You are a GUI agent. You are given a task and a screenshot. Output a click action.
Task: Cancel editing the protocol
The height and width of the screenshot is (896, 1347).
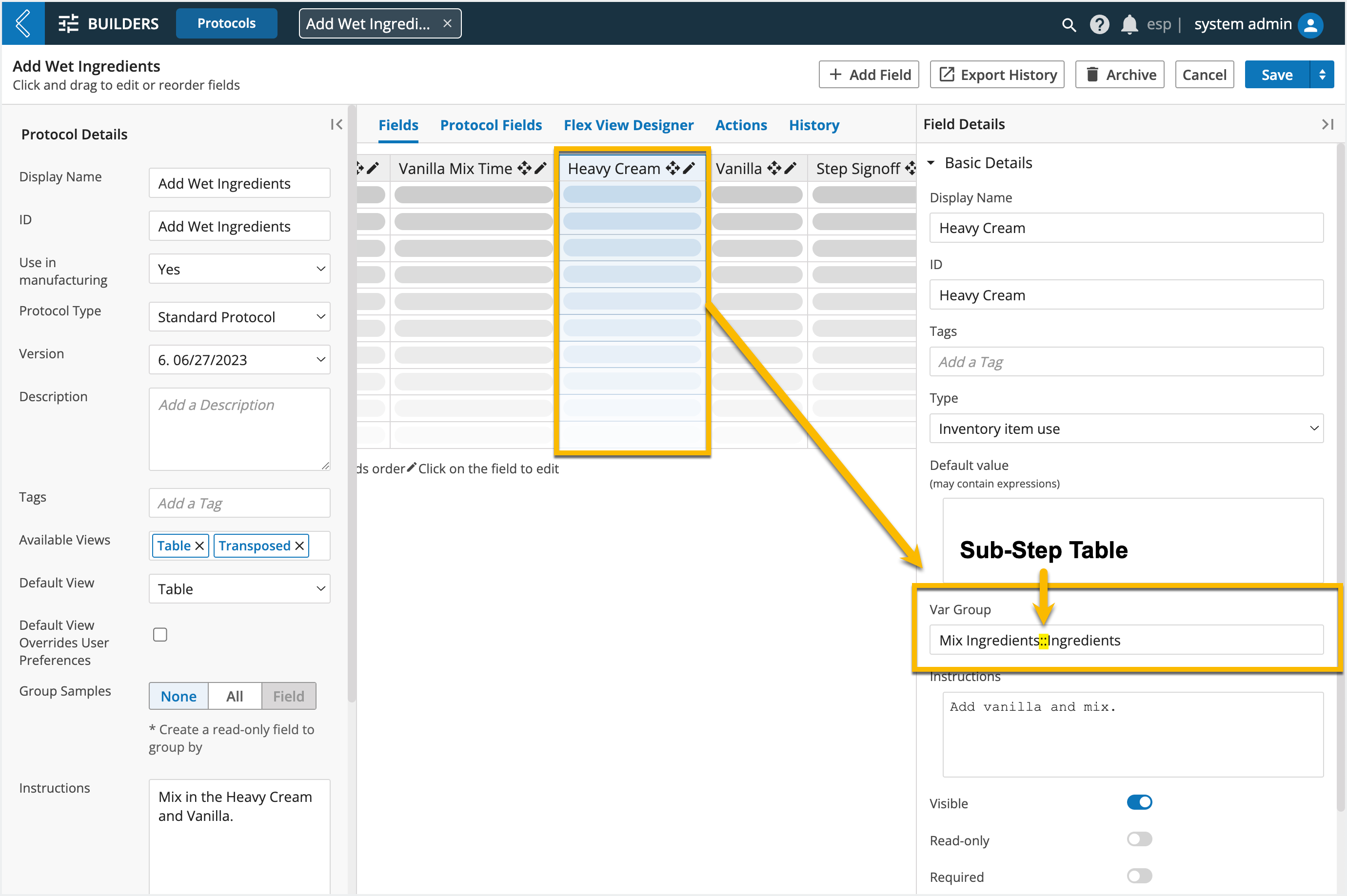point(1204,74)
